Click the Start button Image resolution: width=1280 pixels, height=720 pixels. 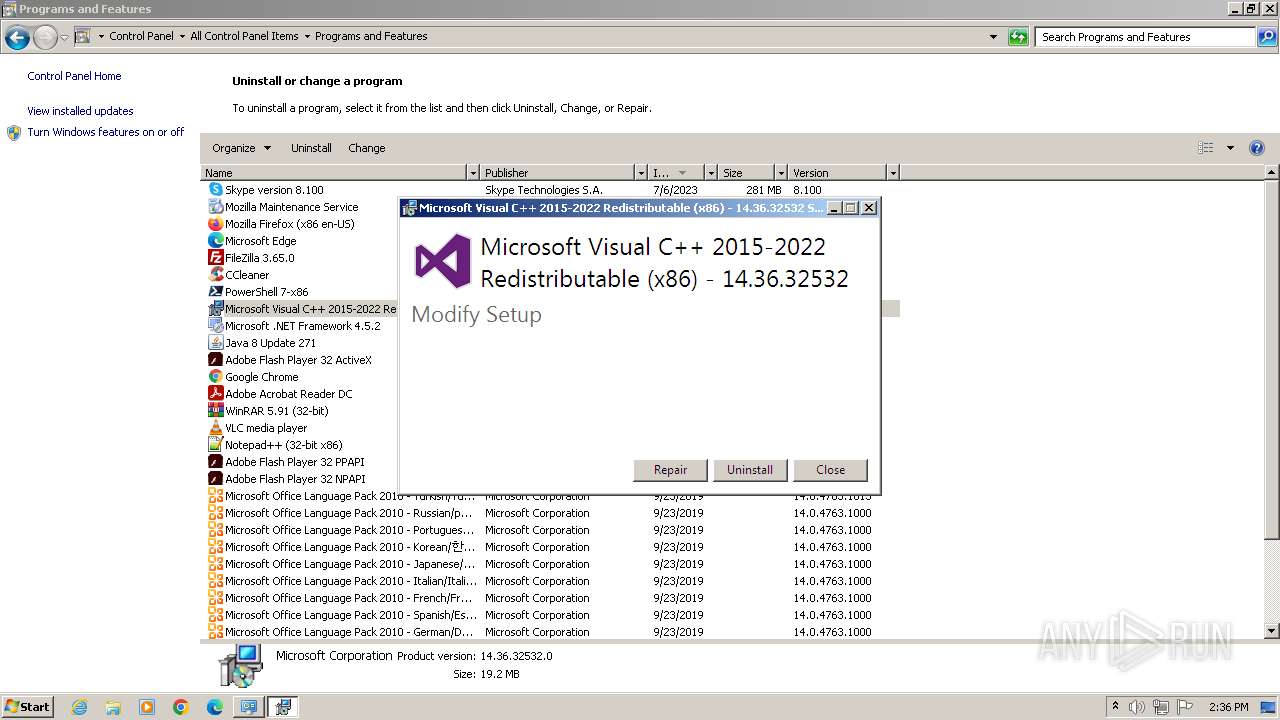coord(28,707)
